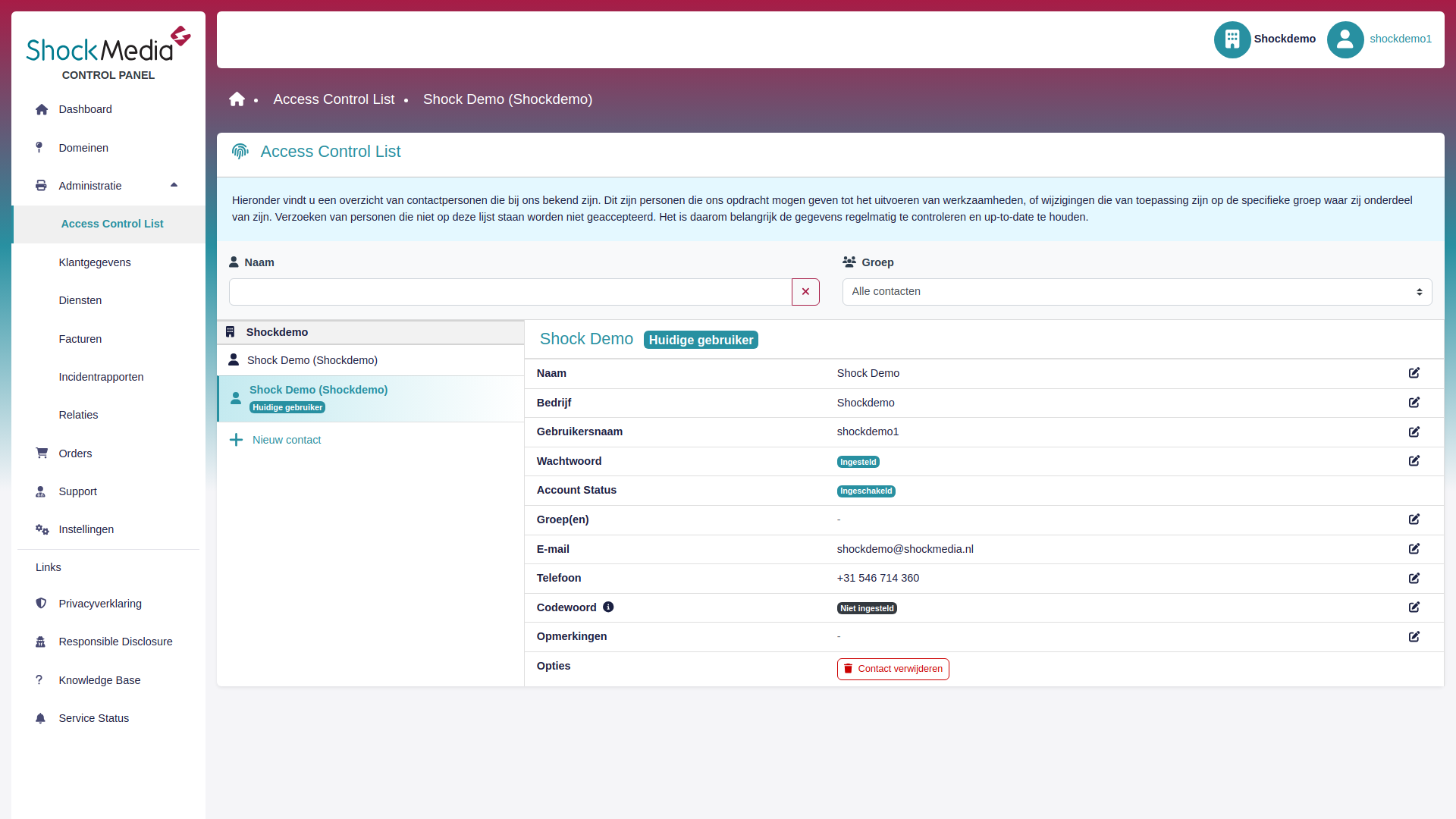Click the phone number +31 546 714 360
Image resolution: width=1456 pixels, height=819 pixels.
tap(877, 578)
